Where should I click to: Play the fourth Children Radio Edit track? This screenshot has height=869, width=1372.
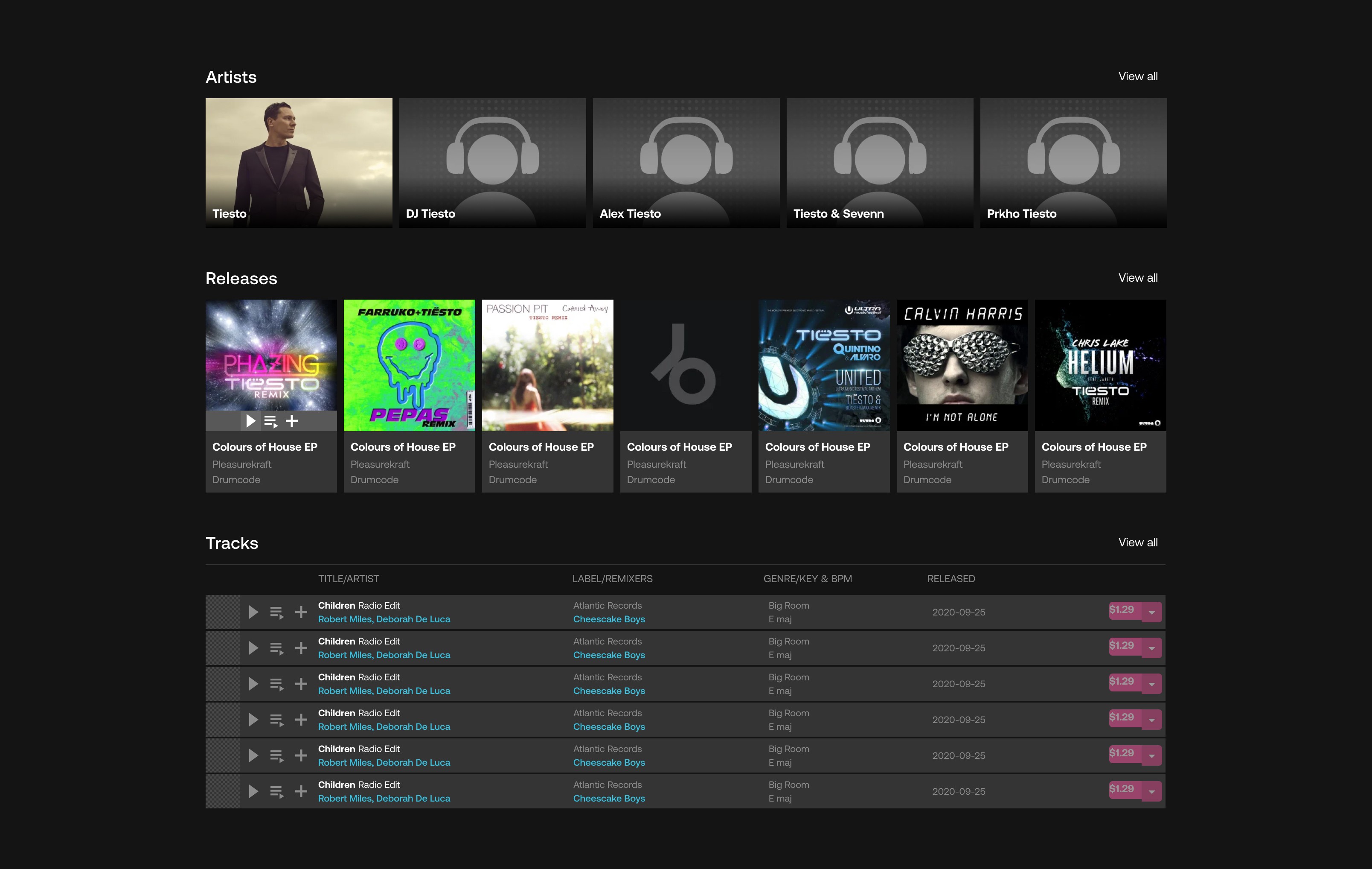coord(253,720)
